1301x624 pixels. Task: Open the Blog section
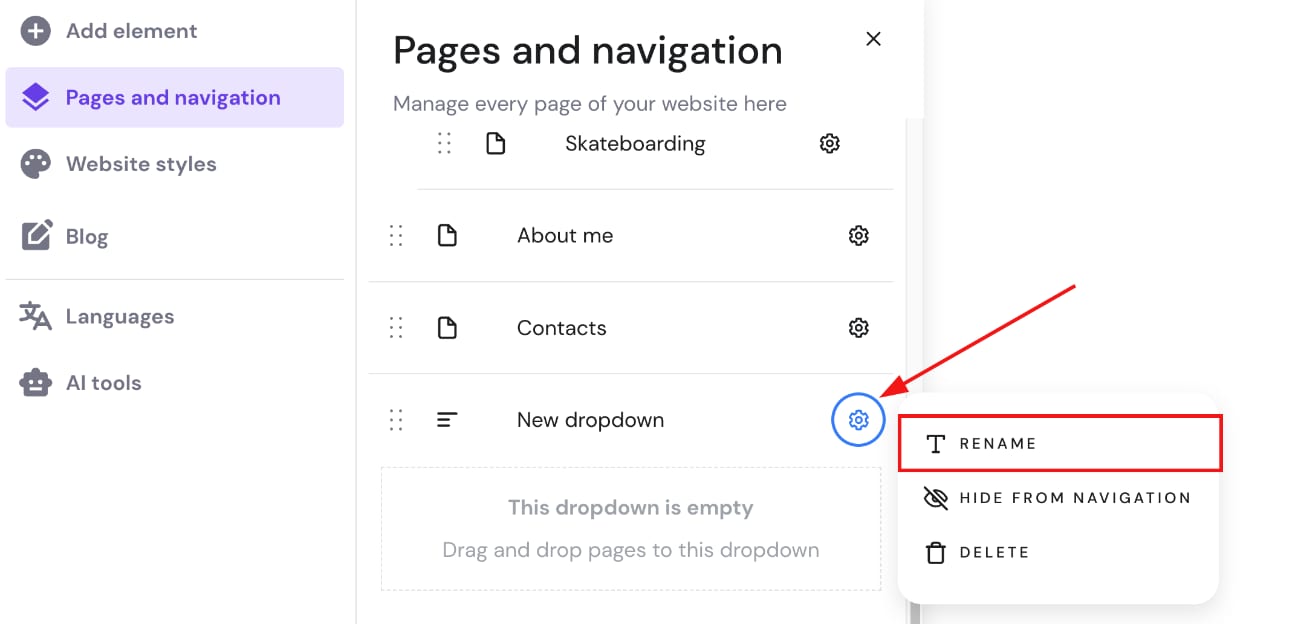point(86,237)
